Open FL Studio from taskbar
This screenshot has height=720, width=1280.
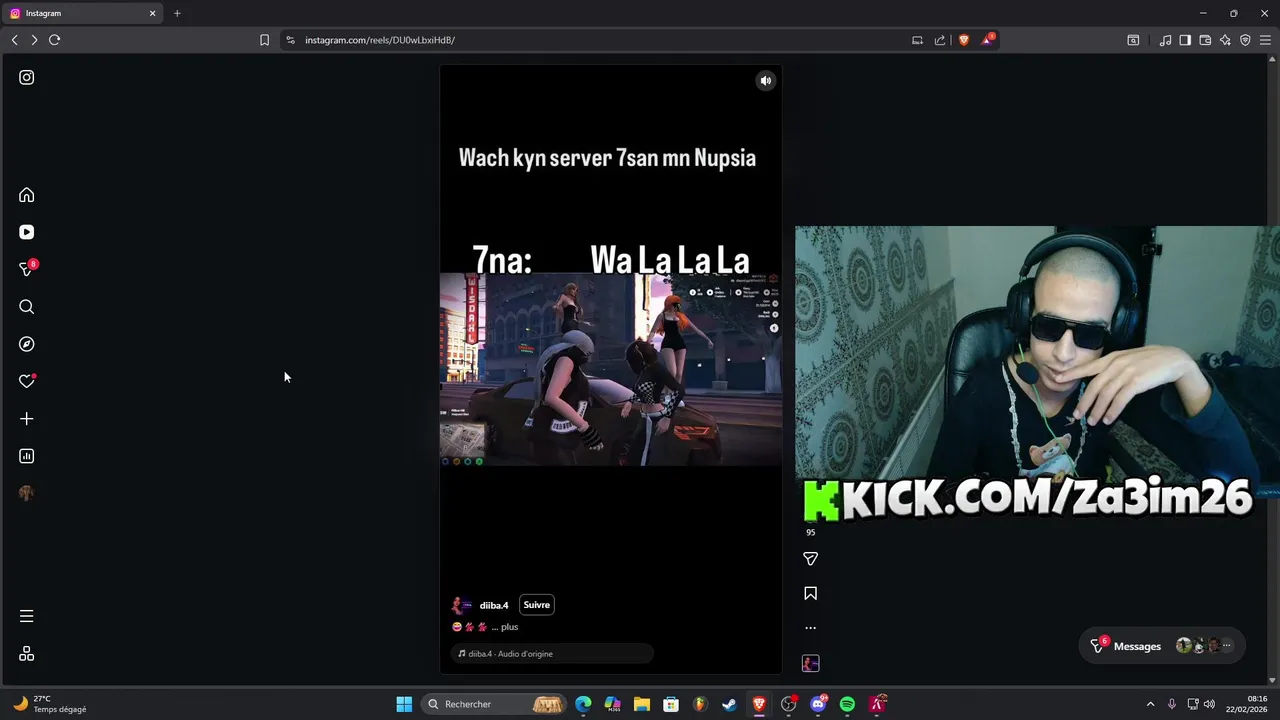[x=701, y=704]
